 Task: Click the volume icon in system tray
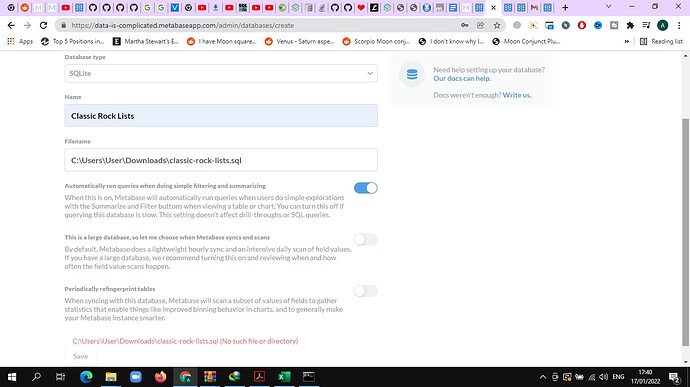point(604,377)
